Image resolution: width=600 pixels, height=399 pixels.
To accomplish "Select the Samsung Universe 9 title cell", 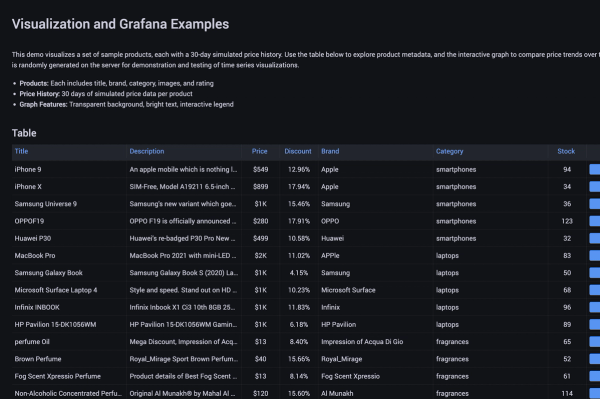I will [x=69, y=204].
